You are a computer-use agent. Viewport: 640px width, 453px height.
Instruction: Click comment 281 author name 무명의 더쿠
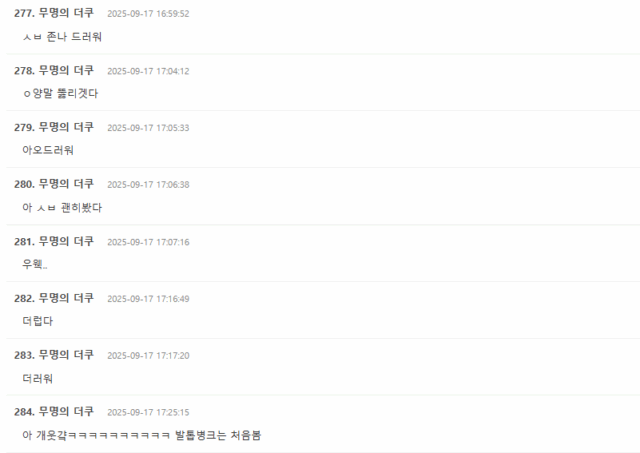click(66, 241)
